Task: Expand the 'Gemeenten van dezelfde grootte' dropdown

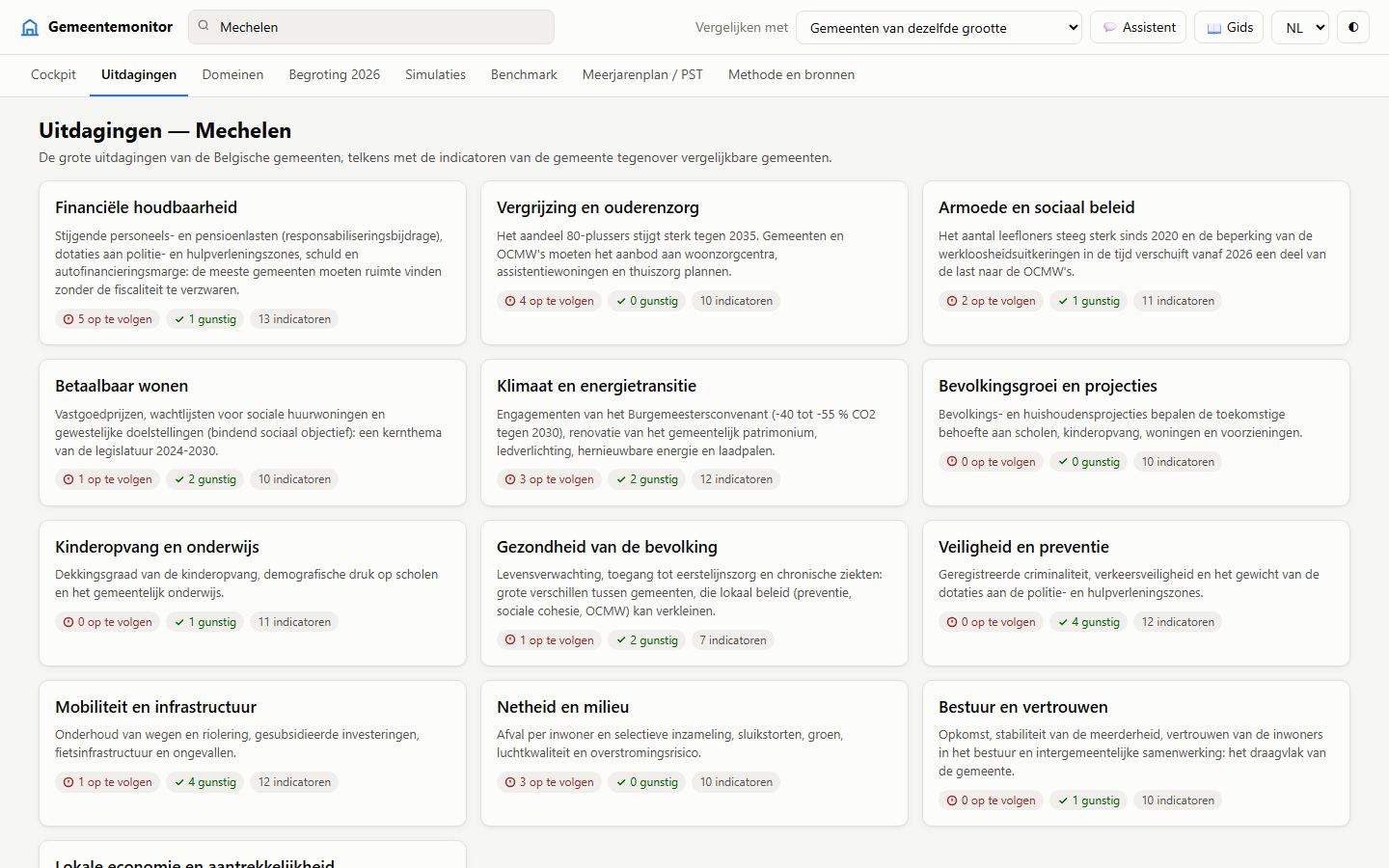Action: [939, 27]
